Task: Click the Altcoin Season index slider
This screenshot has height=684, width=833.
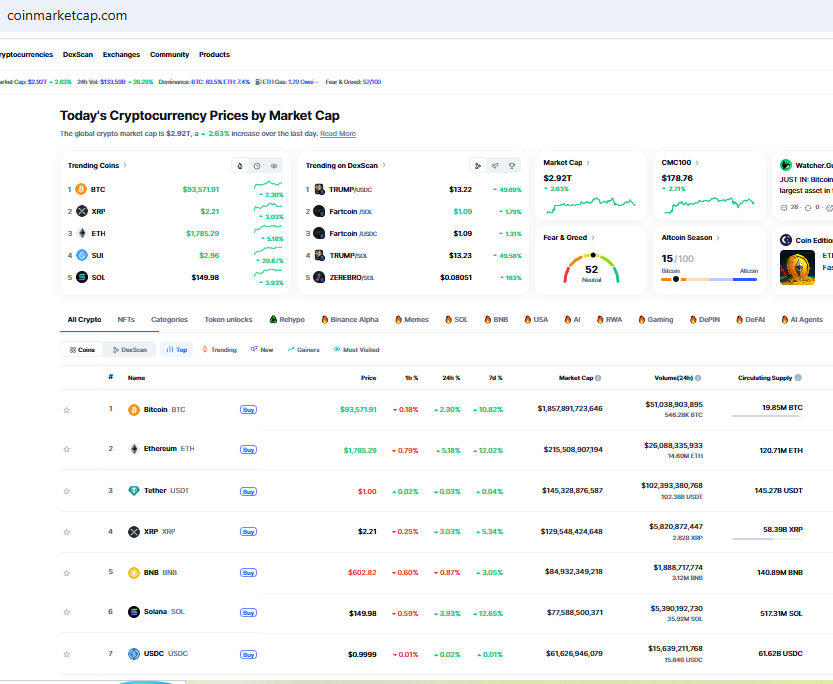Action: pyautogui.click(x=709, y=279)
